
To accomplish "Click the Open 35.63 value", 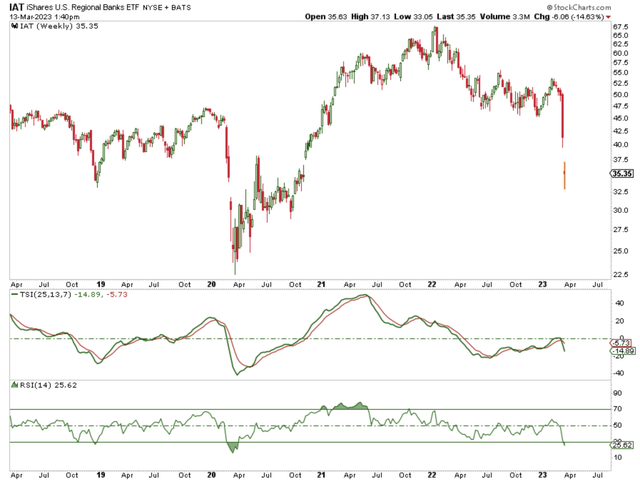I will pyautogui.click(x=326, y=17).
